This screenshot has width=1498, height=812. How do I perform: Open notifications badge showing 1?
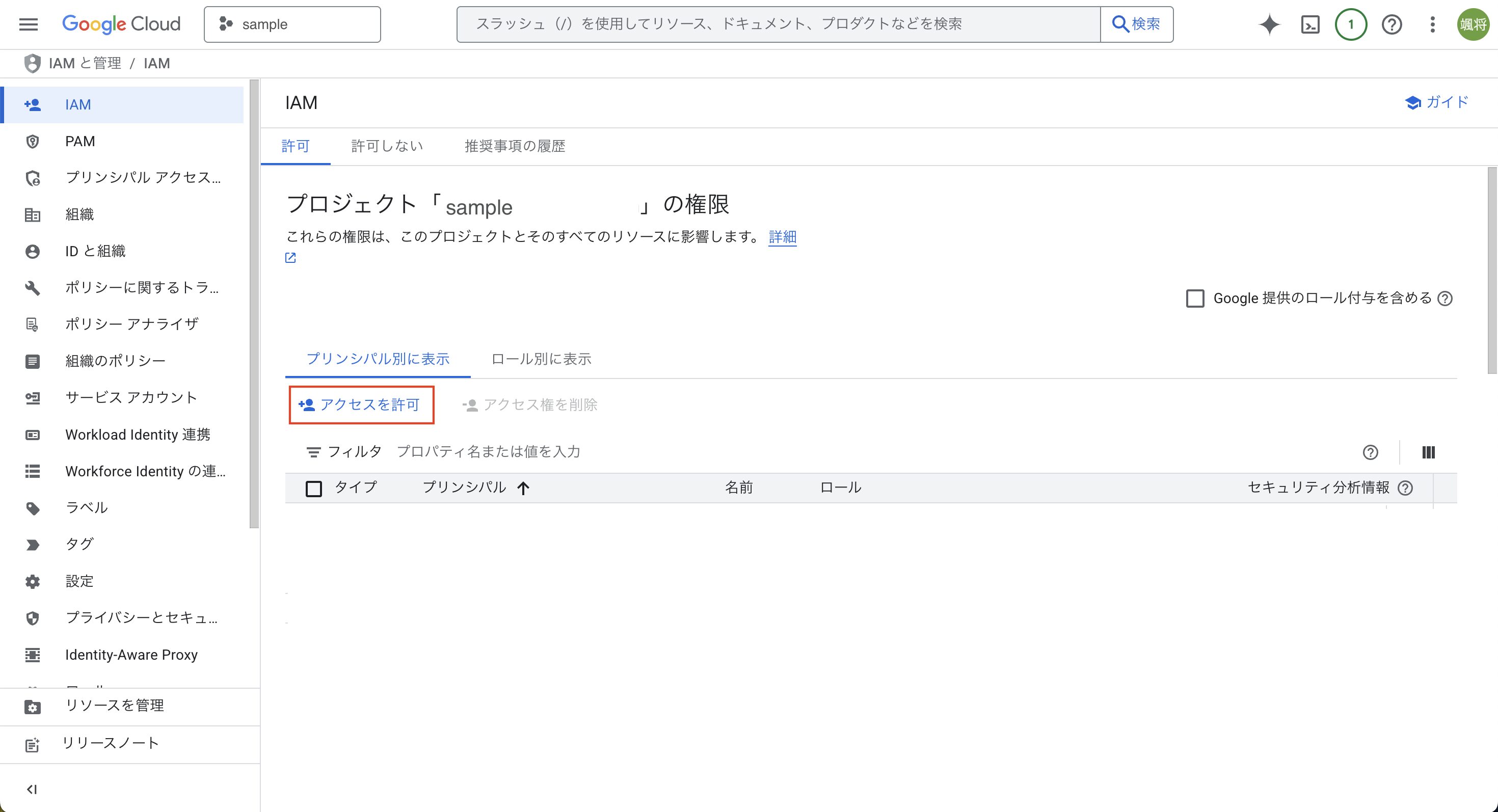(x=1351, y=24)
